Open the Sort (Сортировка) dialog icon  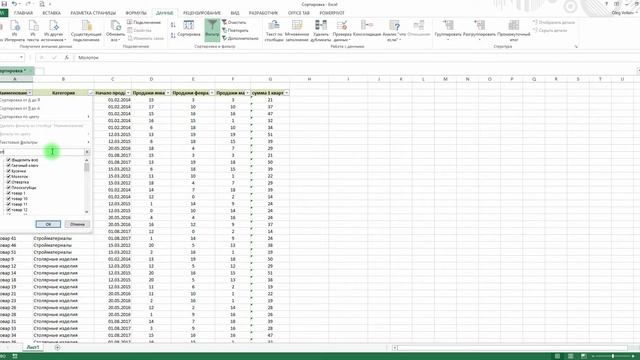tap(189, 29)
